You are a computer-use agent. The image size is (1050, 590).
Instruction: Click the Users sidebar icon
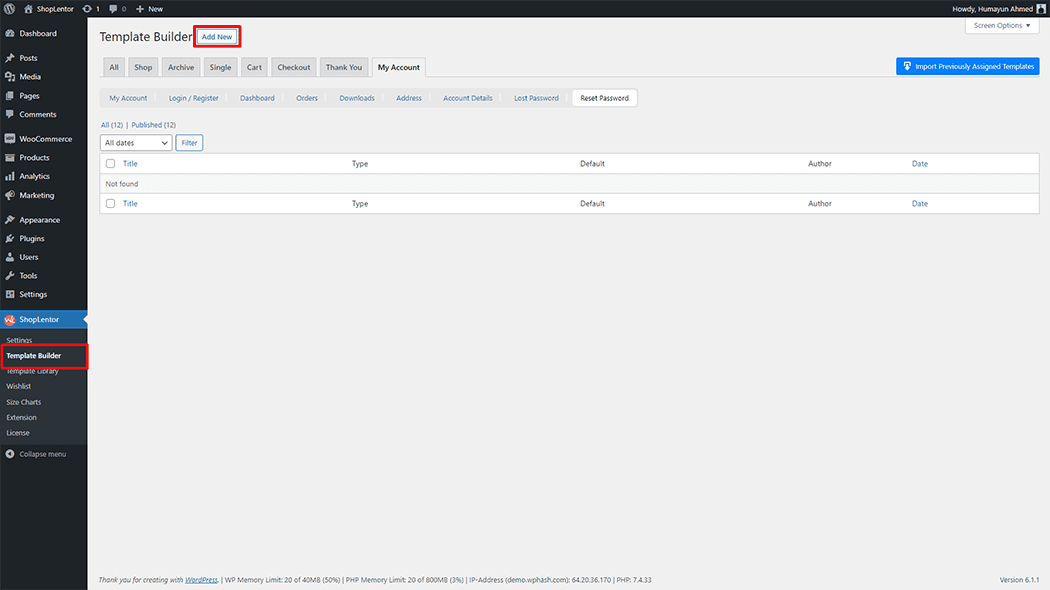(10, 257)
